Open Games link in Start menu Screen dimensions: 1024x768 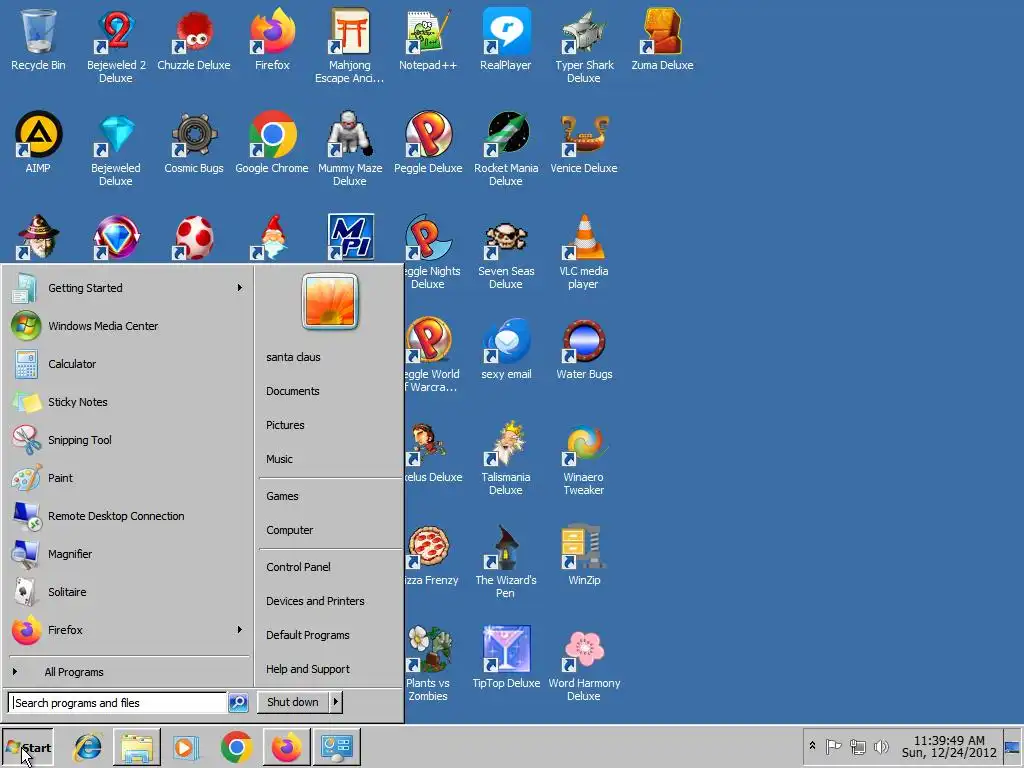[x=282, y=496]
